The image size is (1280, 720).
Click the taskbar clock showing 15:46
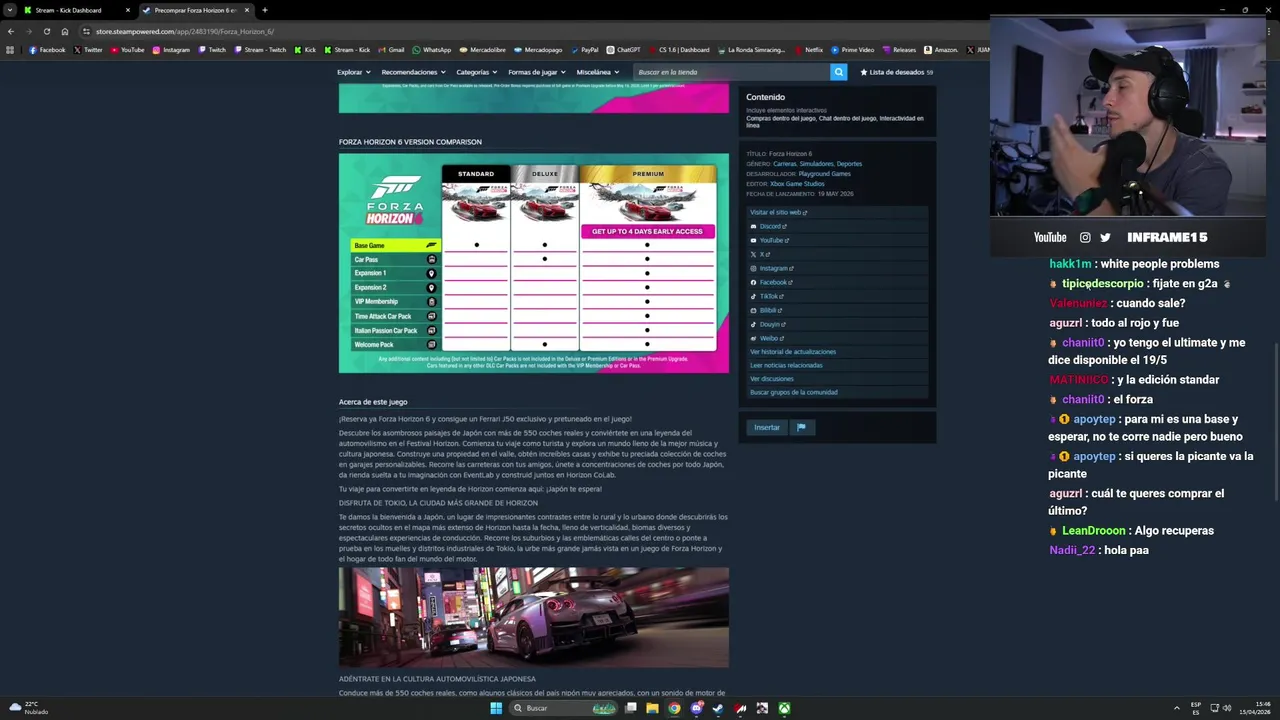(1256, 708)
